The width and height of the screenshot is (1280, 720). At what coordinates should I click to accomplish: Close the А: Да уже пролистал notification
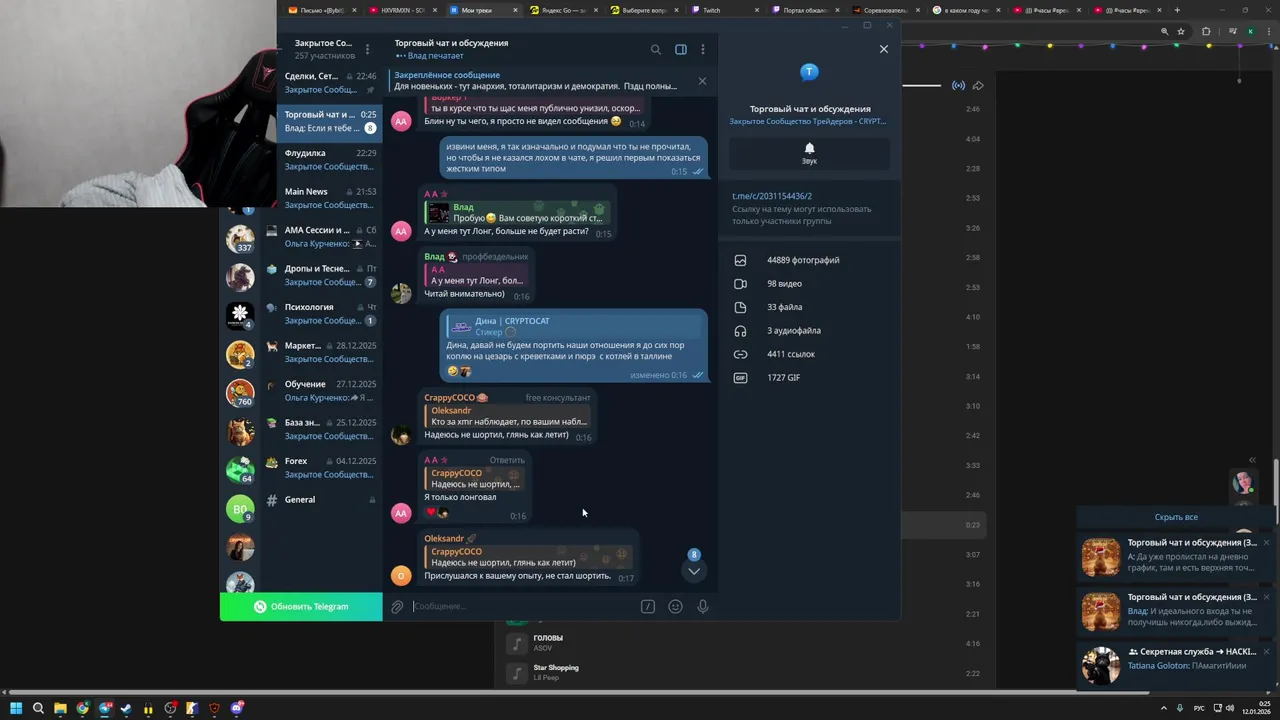click(1266, 543)
